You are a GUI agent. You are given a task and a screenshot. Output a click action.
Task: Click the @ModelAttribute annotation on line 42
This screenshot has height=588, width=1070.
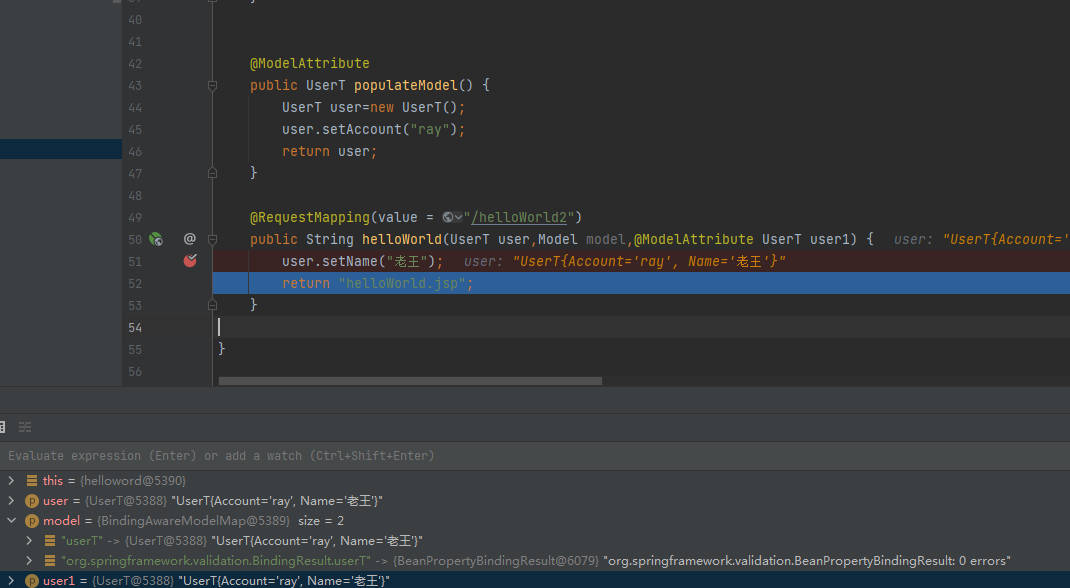(x=310, y=63)
